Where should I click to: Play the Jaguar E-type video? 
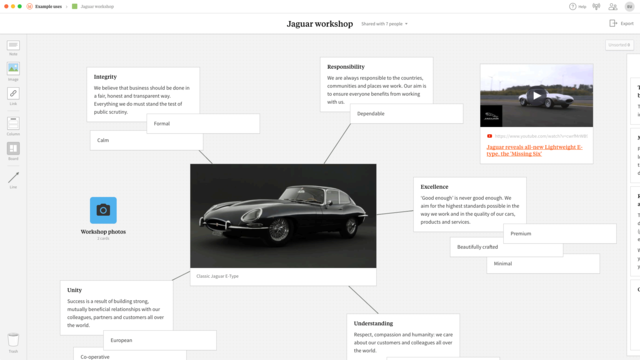click(536, 96)
